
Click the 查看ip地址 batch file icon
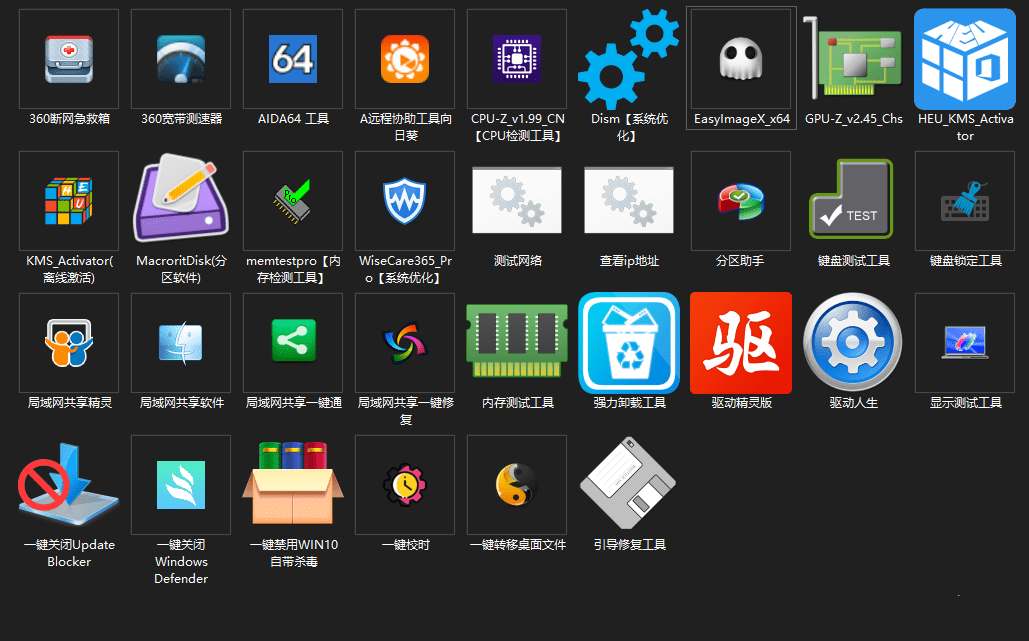[629, 201]
